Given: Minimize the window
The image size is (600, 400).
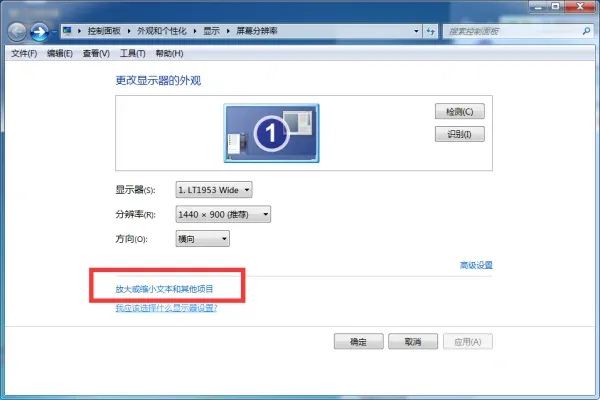Looking at the screenshot, I should pos(538,7).
